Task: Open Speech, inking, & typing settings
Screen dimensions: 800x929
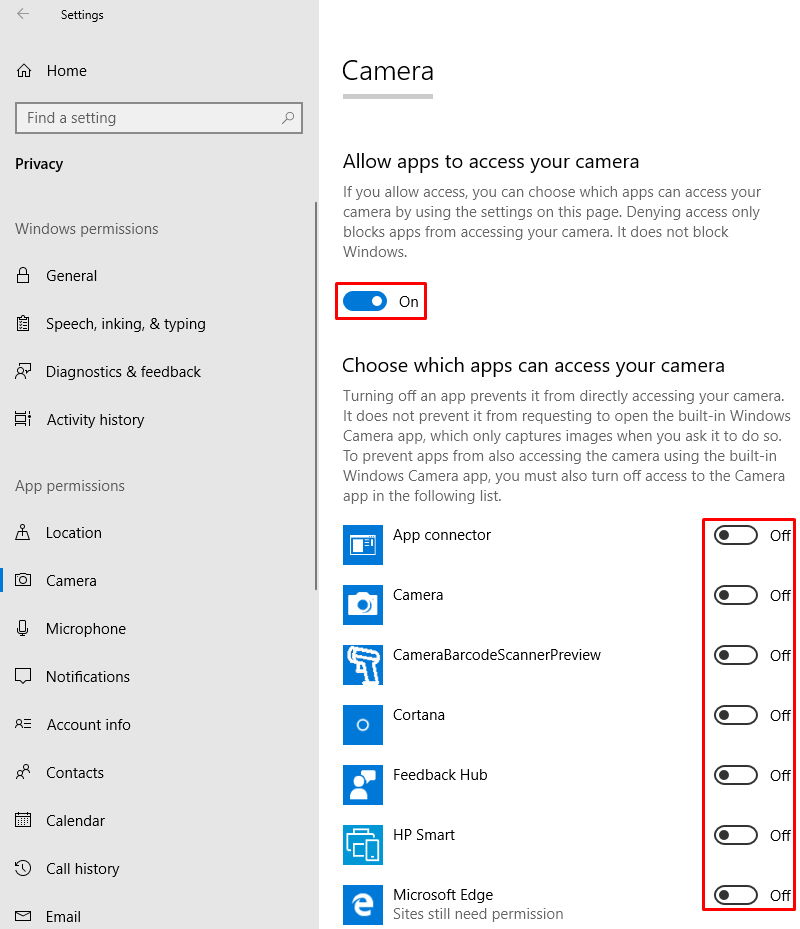Action: click(125, 323)
